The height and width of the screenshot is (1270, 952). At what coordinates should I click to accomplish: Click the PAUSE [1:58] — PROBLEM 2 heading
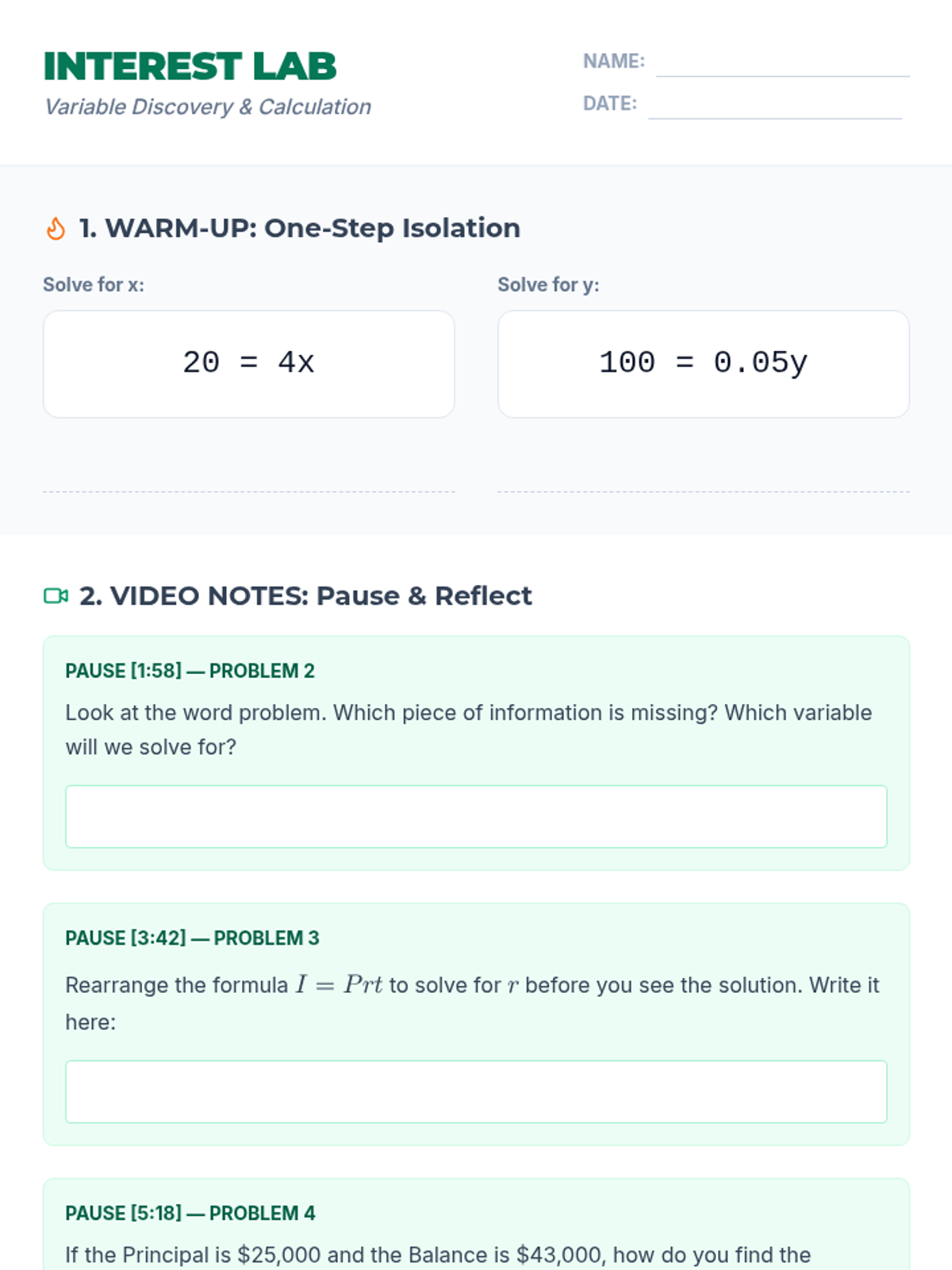point(190,671)
